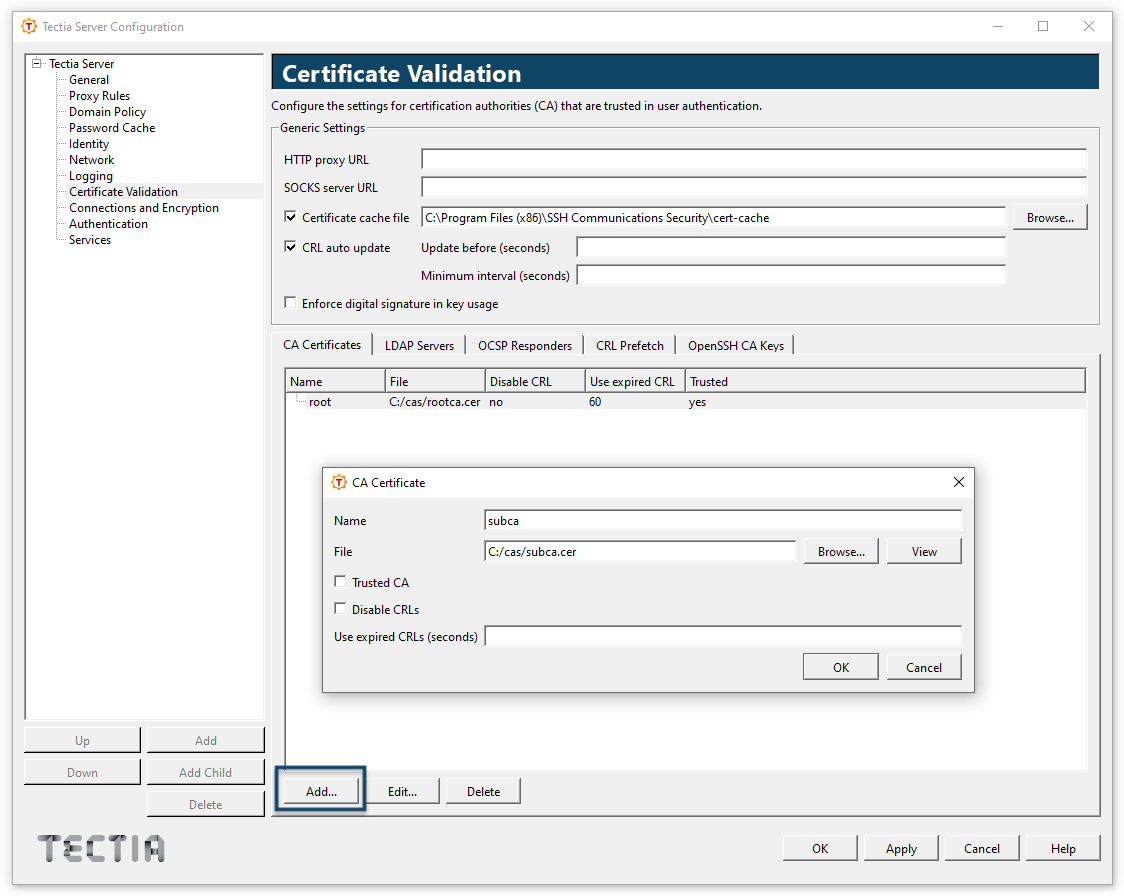Click Add Child button

tap(206, 772)
